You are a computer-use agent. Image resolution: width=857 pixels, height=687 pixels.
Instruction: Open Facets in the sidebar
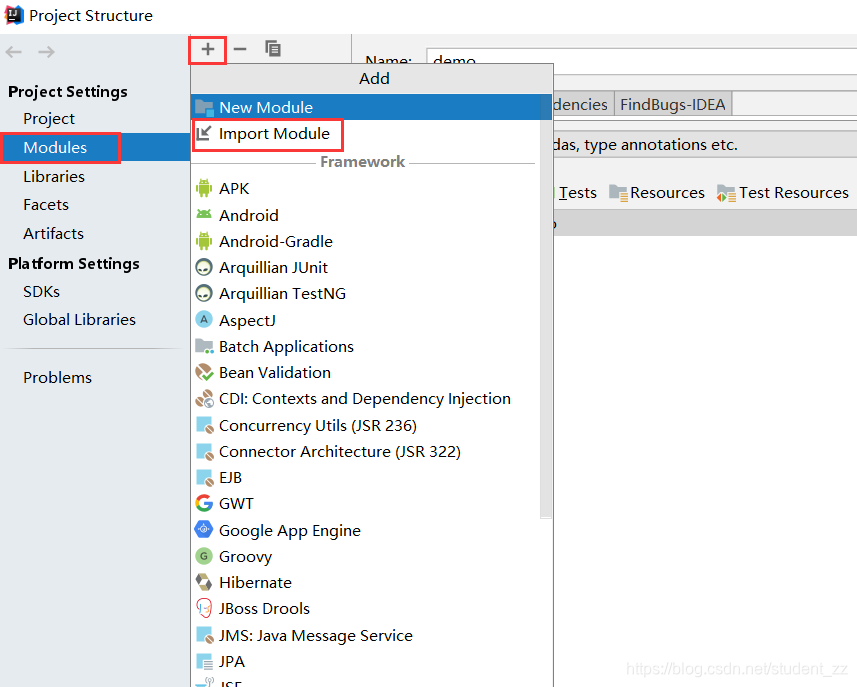tap(46, 205)
